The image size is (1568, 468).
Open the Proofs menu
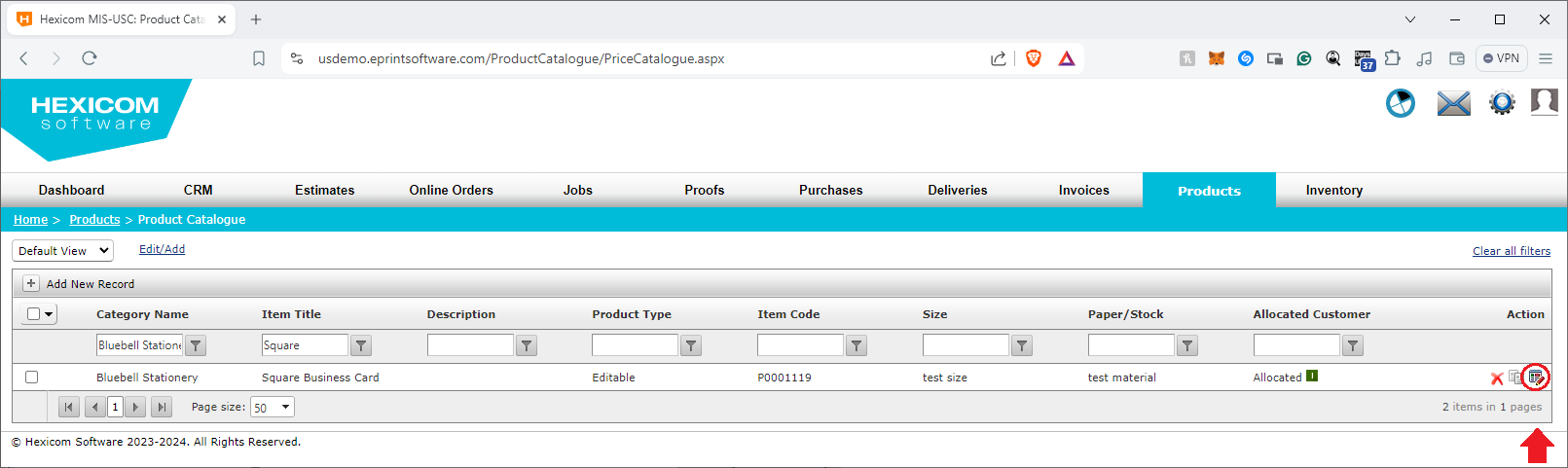705,190
